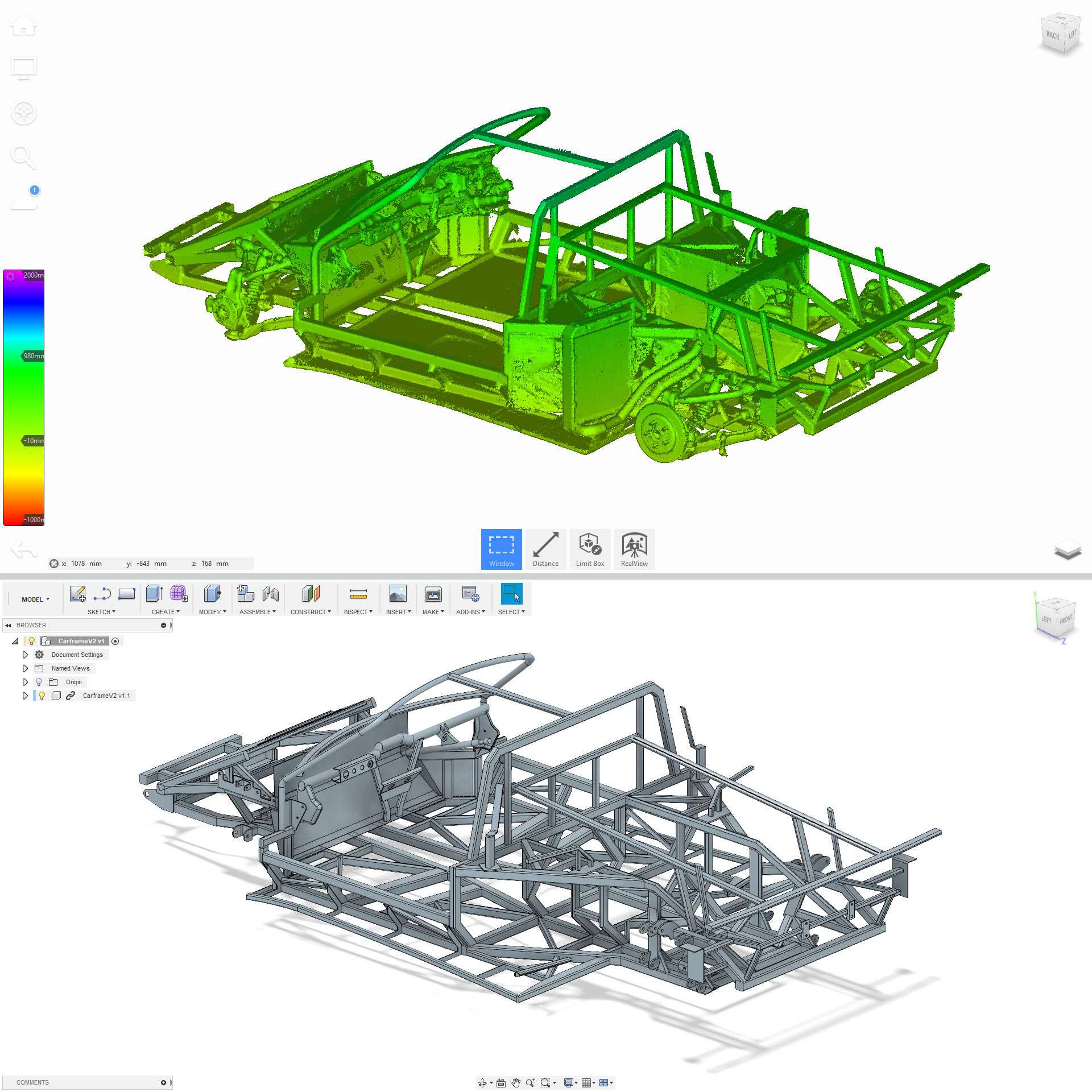The image size is (1092, 1092).
Task: Open the MODEL workspace dropdown
Action: [35, 599]
